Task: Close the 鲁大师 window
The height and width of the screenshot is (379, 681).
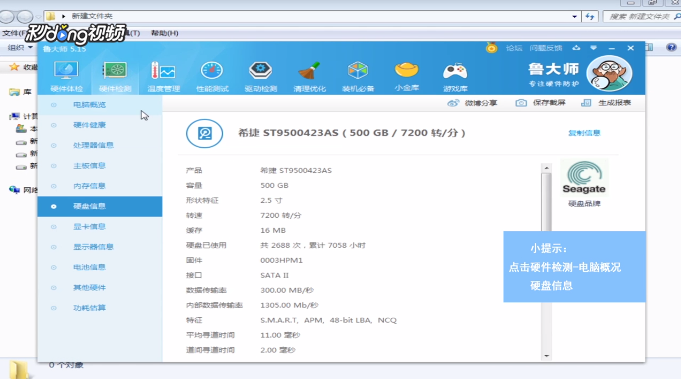Action: coord(631,48)
